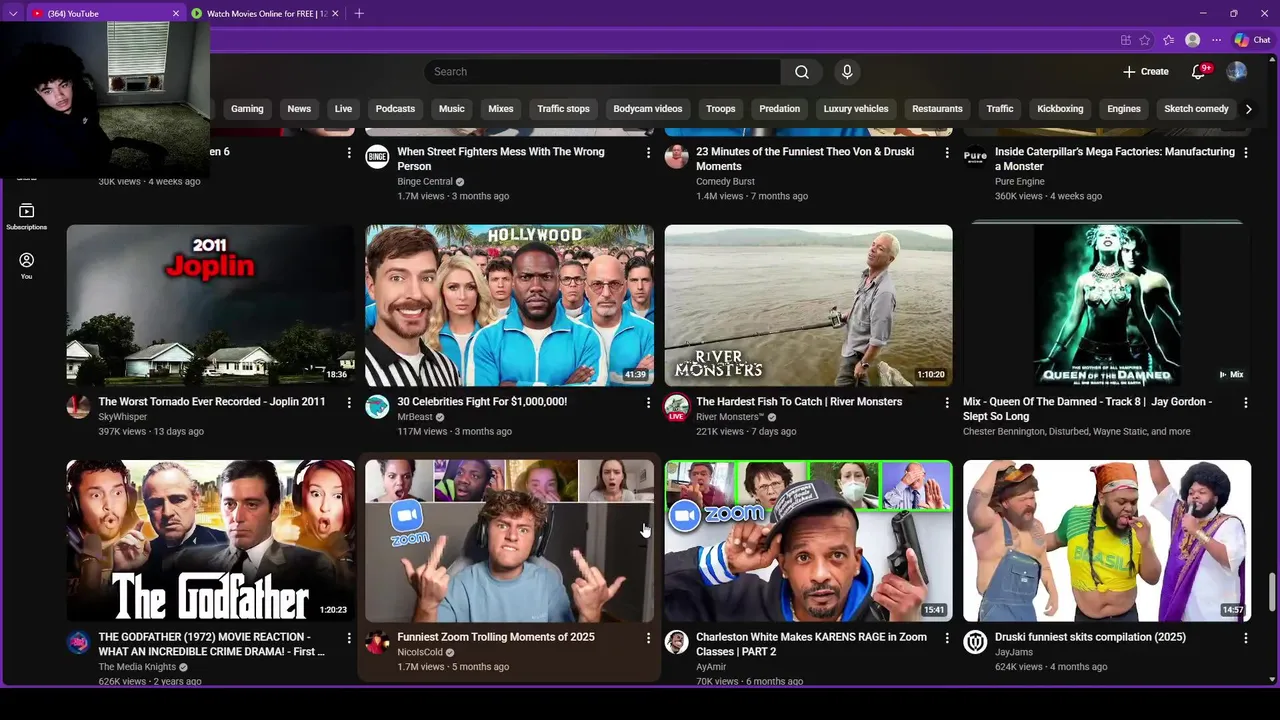Open tab actions menu chevron
The height and width of the screenshot is (720, 1280).
click(12, 14)
